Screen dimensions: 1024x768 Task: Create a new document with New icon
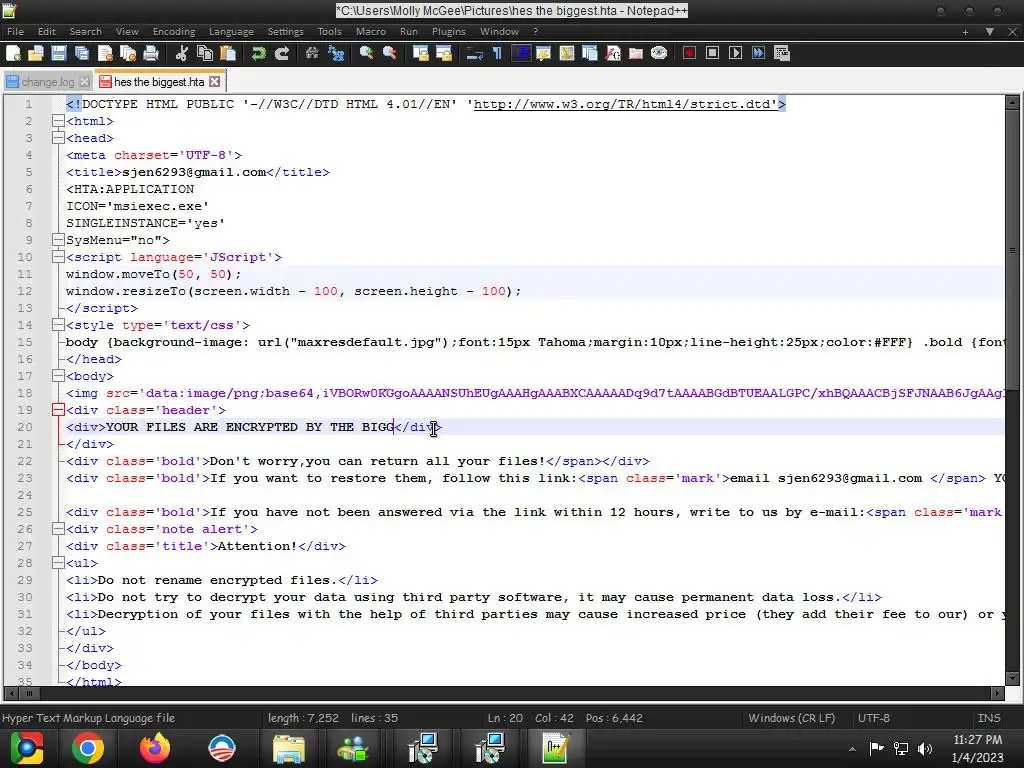pyautogui.click(x=13, y=54)
